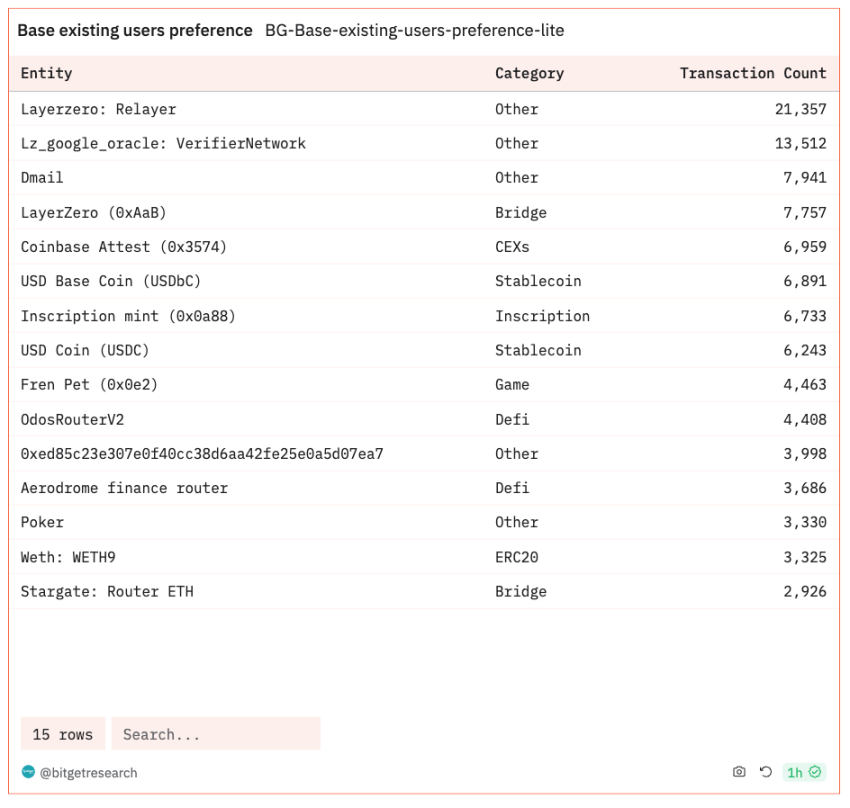Click the camera screenshot icon
Image resolution: width=850 pixels, height=808 pixels.
(x=739, y=772)
